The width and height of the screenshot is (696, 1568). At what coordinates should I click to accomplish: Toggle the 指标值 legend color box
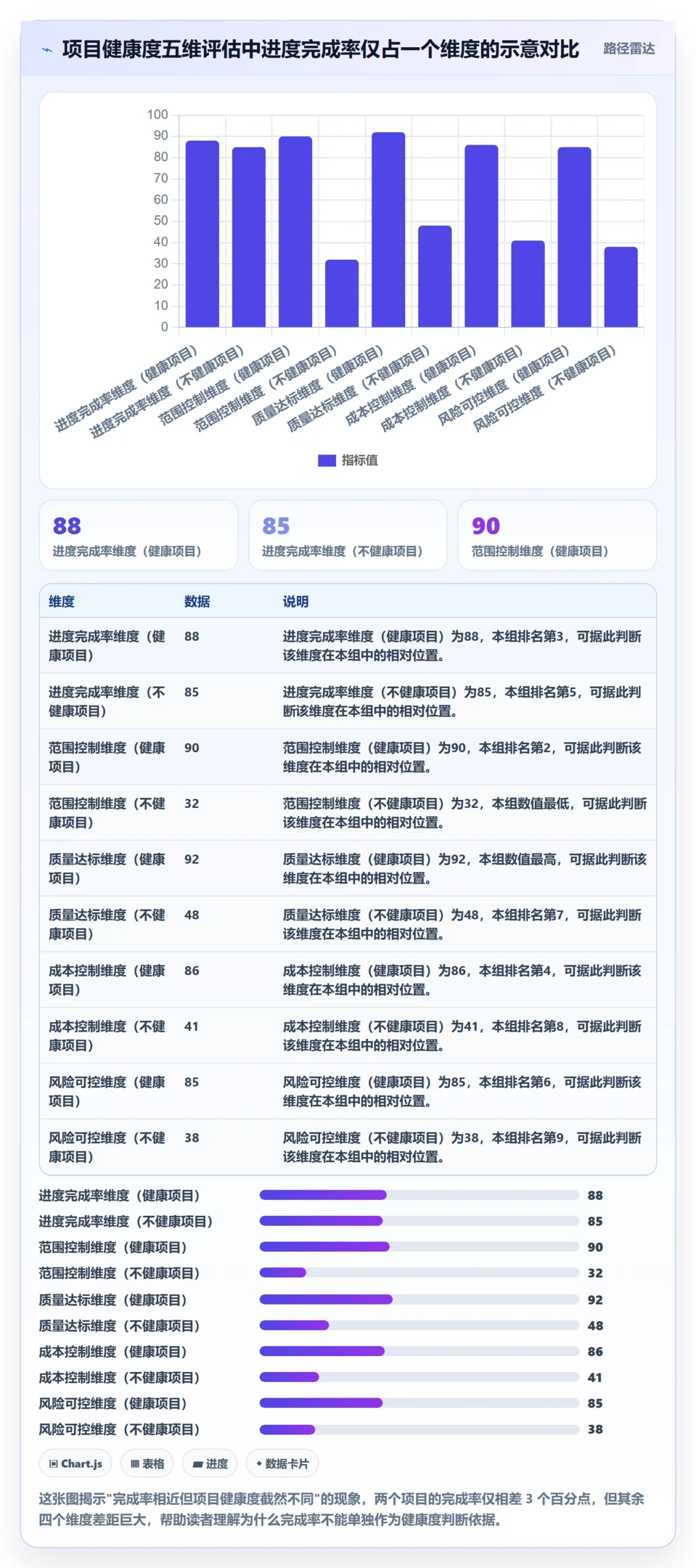327,461
